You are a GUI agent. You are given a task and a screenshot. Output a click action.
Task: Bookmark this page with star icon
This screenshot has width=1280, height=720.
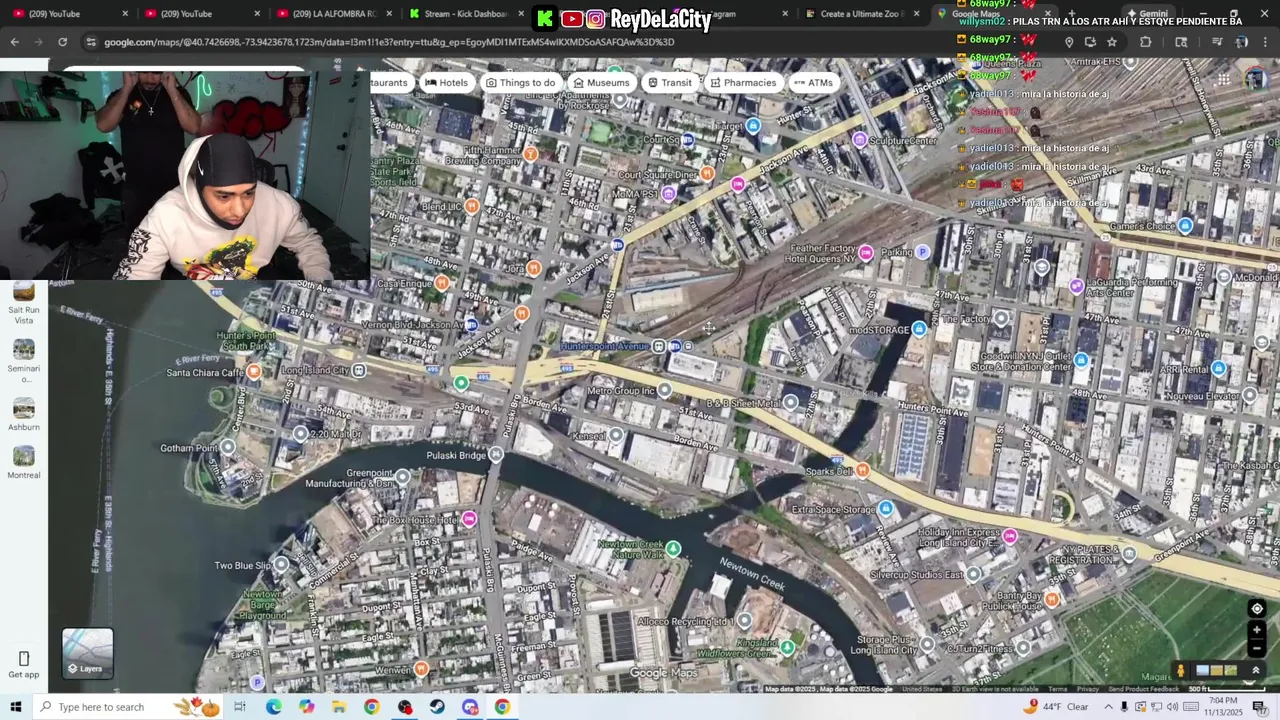click(1111, 42)
